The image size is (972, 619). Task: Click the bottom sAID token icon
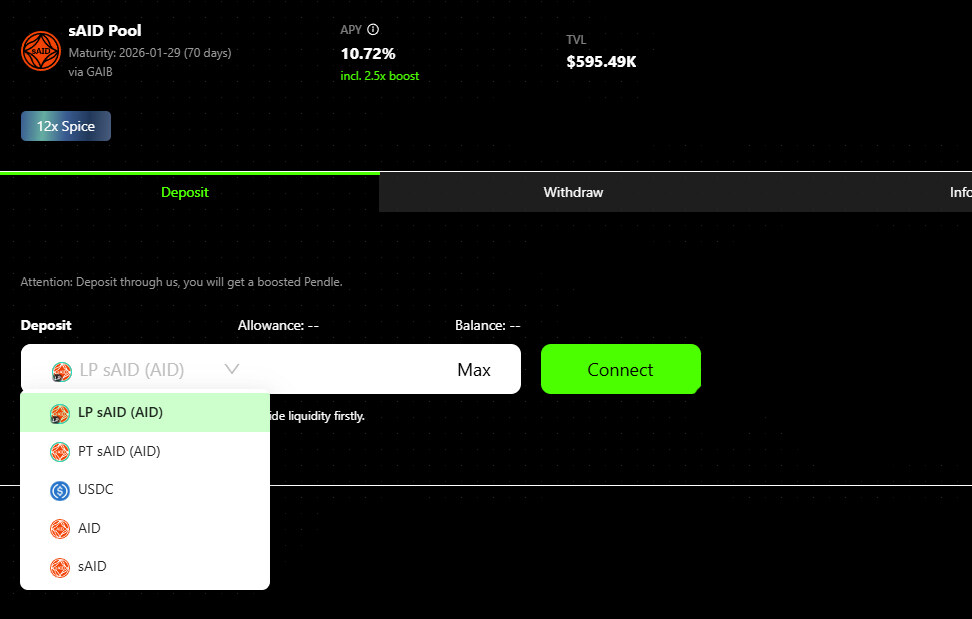click(60, 567)
